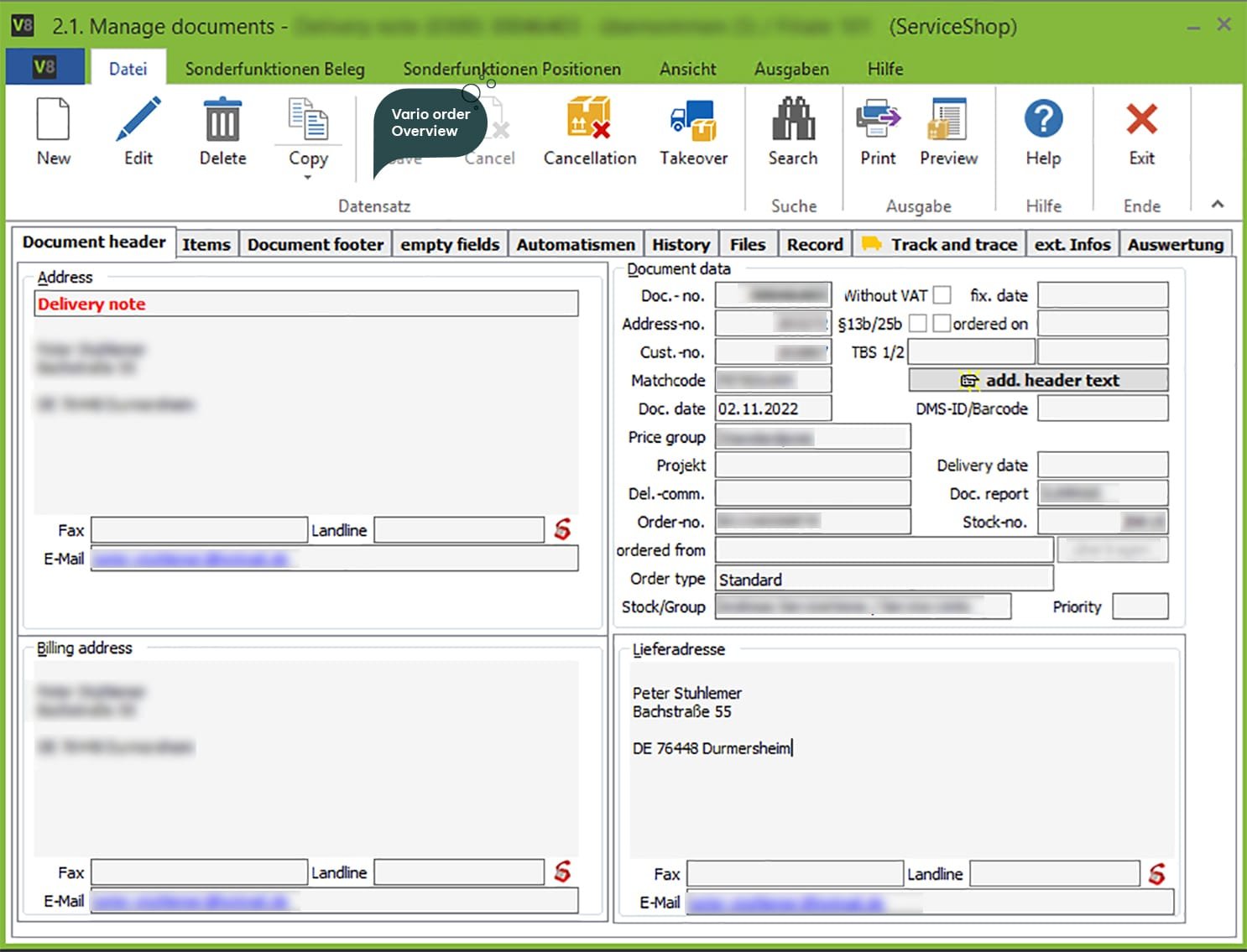Click the Edit pencil icon

coord(138,119)
